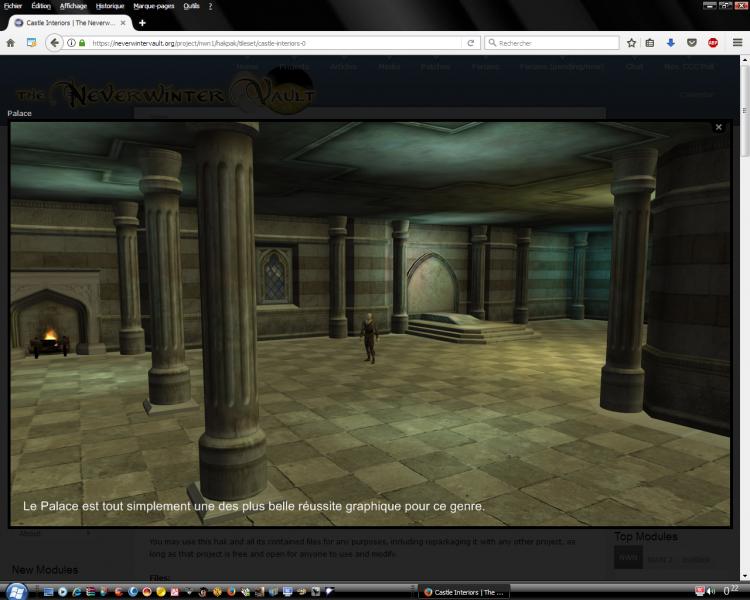This screenshot has width=750, height=600.
Task: Click the page vertical scrollbar
Action: [x=745, y=110]
